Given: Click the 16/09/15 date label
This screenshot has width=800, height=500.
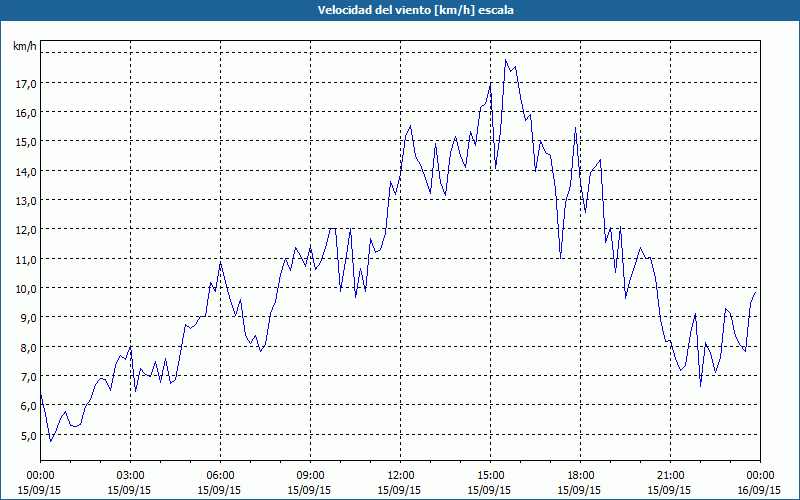Looking at the screenshot, I should pos(759,490).
